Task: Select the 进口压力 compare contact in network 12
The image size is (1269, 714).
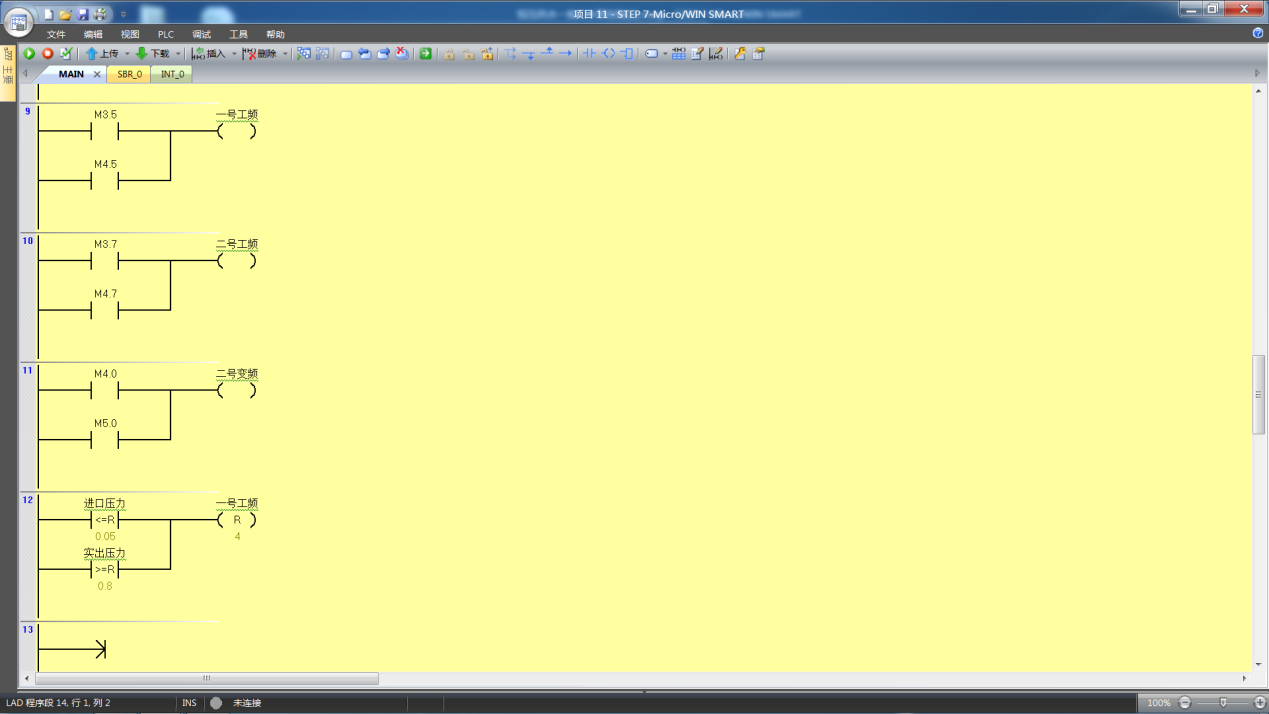Action: point(105,520)
